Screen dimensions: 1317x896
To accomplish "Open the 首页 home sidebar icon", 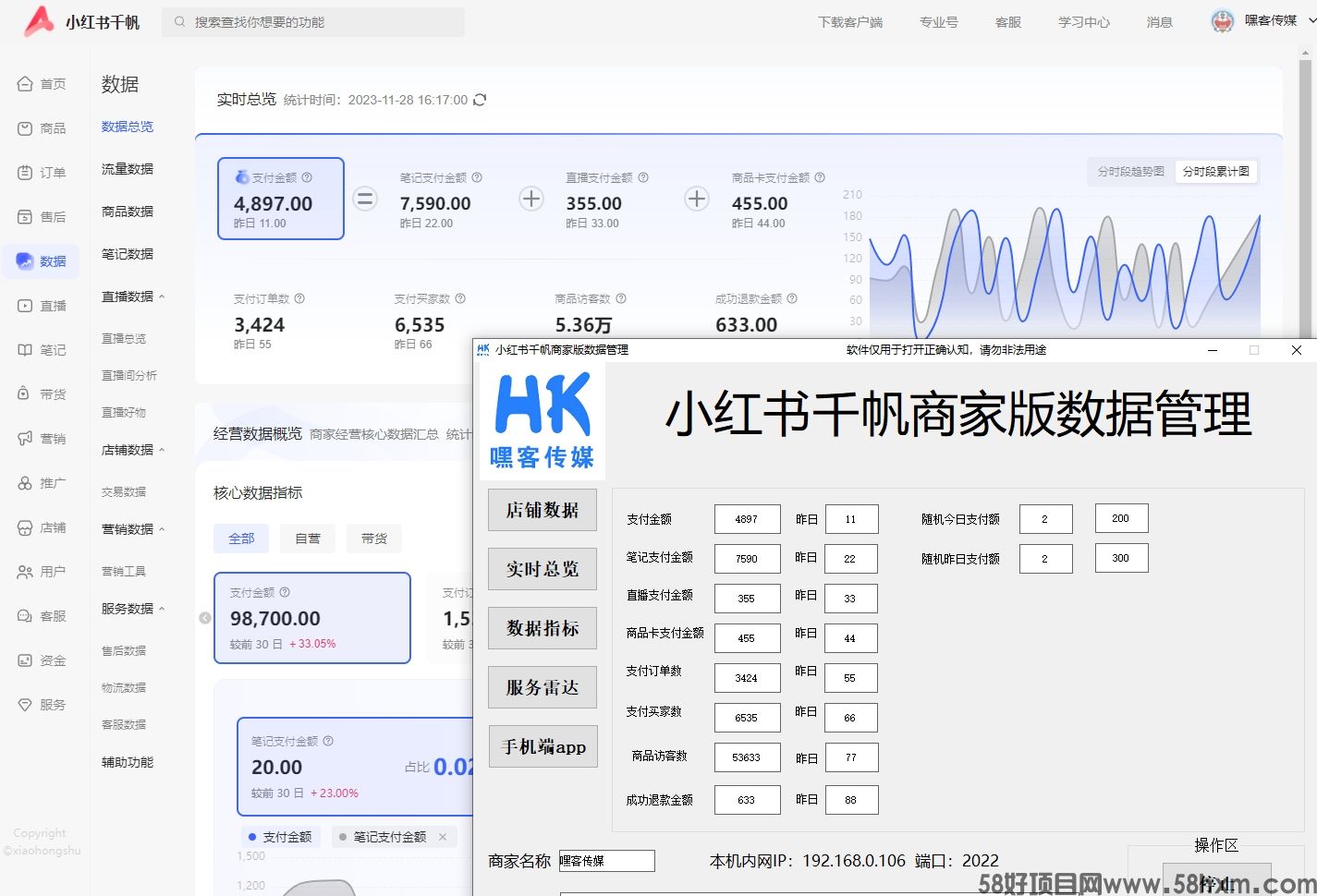I will [x=25, y=84].
